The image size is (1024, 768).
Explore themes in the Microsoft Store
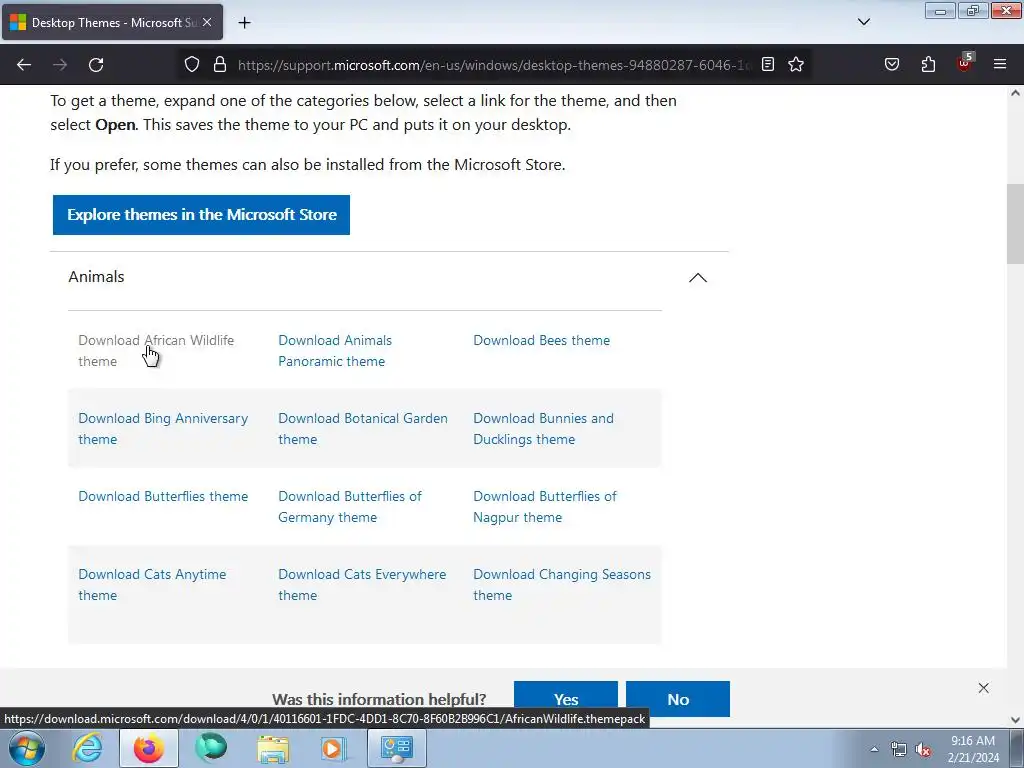pos(201,215)
